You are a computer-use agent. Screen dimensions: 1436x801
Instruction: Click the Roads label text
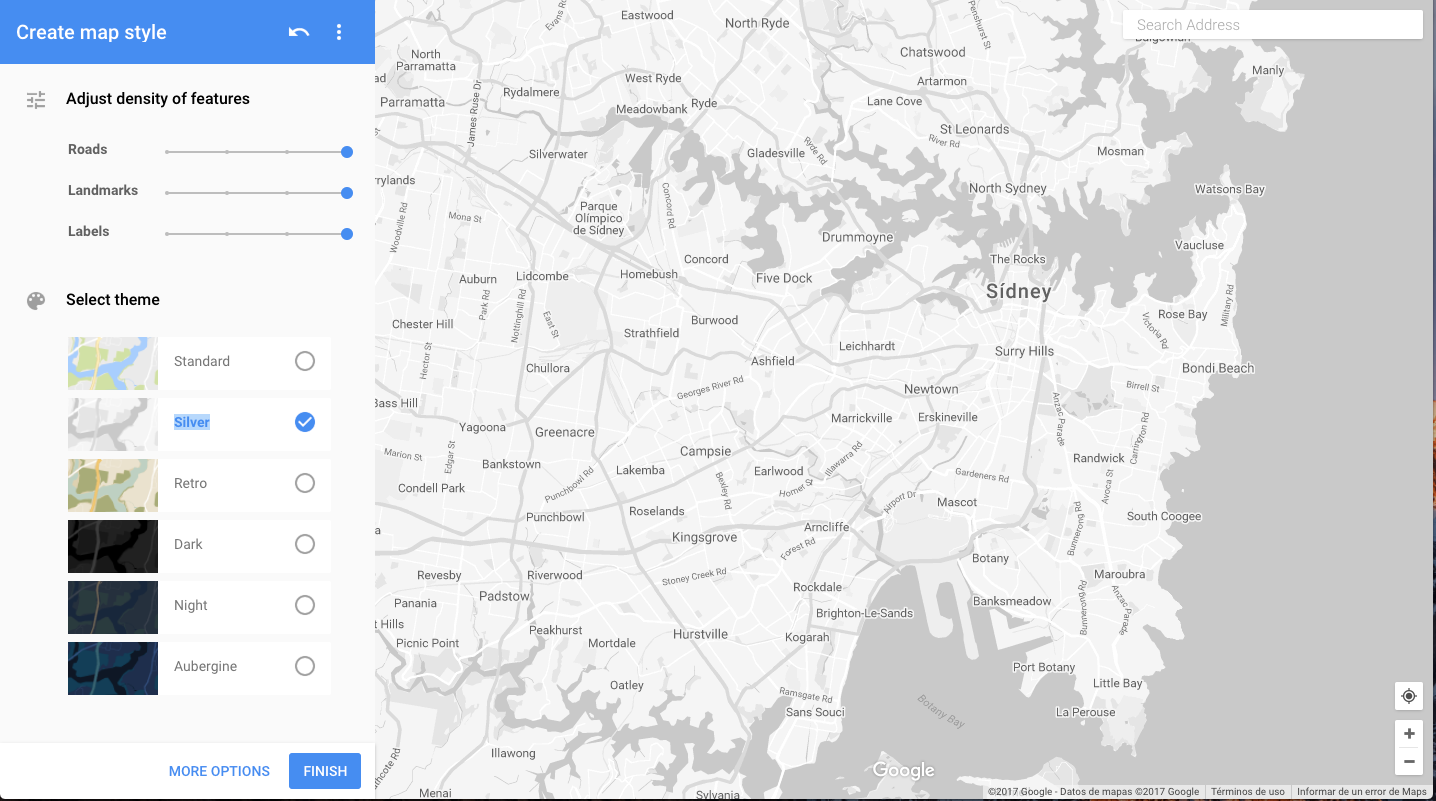[x=88, y=149]
